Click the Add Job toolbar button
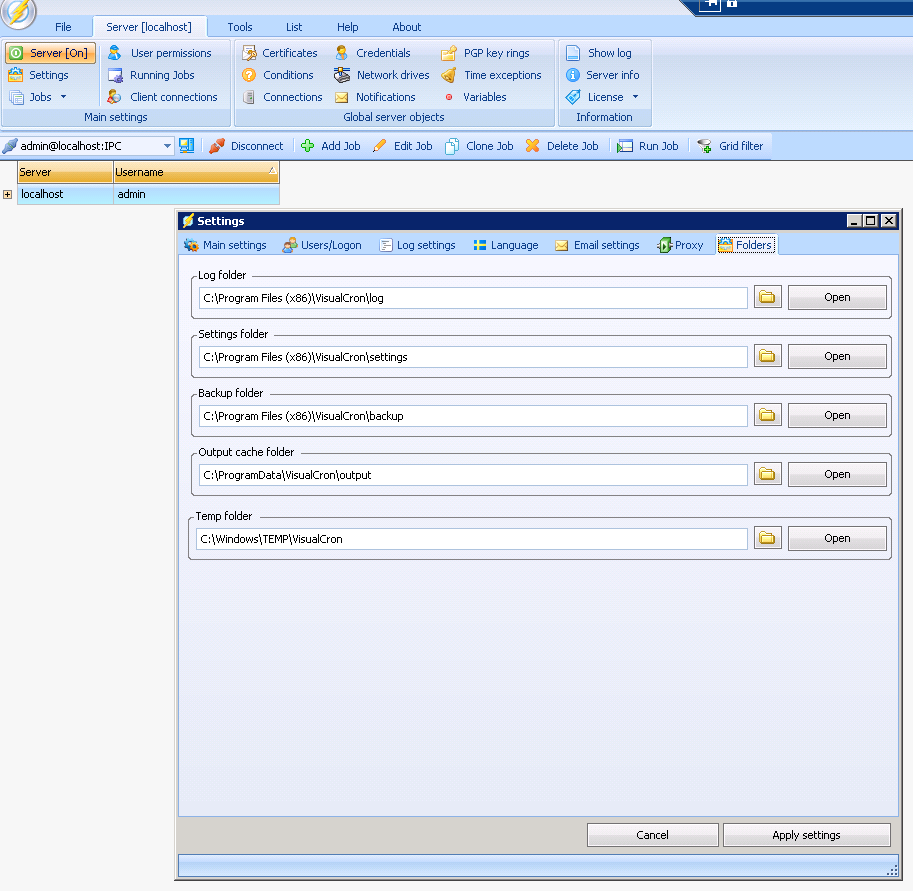 tap(330, 146)
